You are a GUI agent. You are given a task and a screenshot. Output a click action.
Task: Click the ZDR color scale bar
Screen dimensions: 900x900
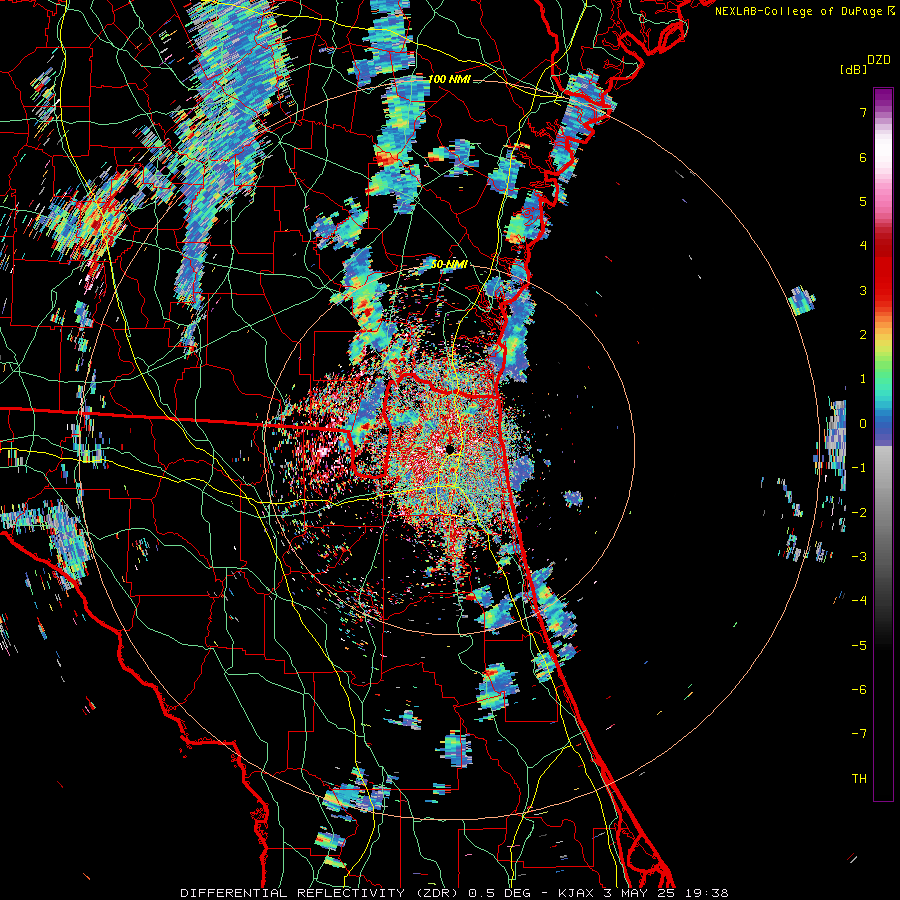tap(883, 444)
